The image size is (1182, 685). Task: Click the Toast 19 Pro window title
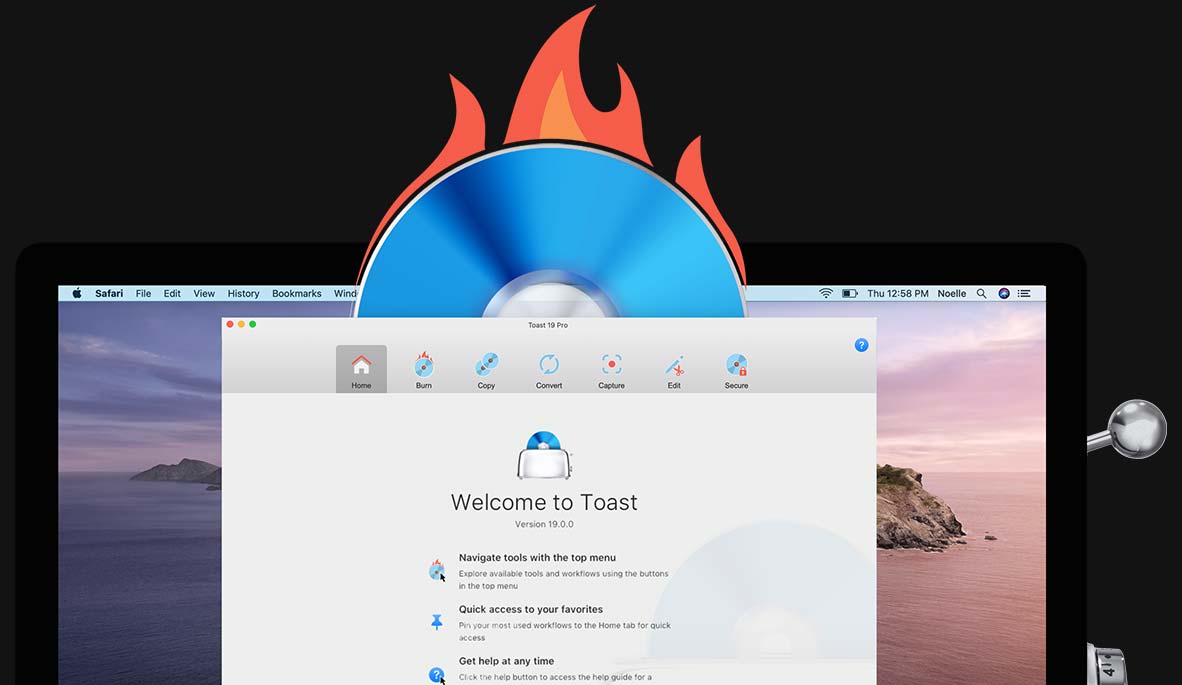548,325
